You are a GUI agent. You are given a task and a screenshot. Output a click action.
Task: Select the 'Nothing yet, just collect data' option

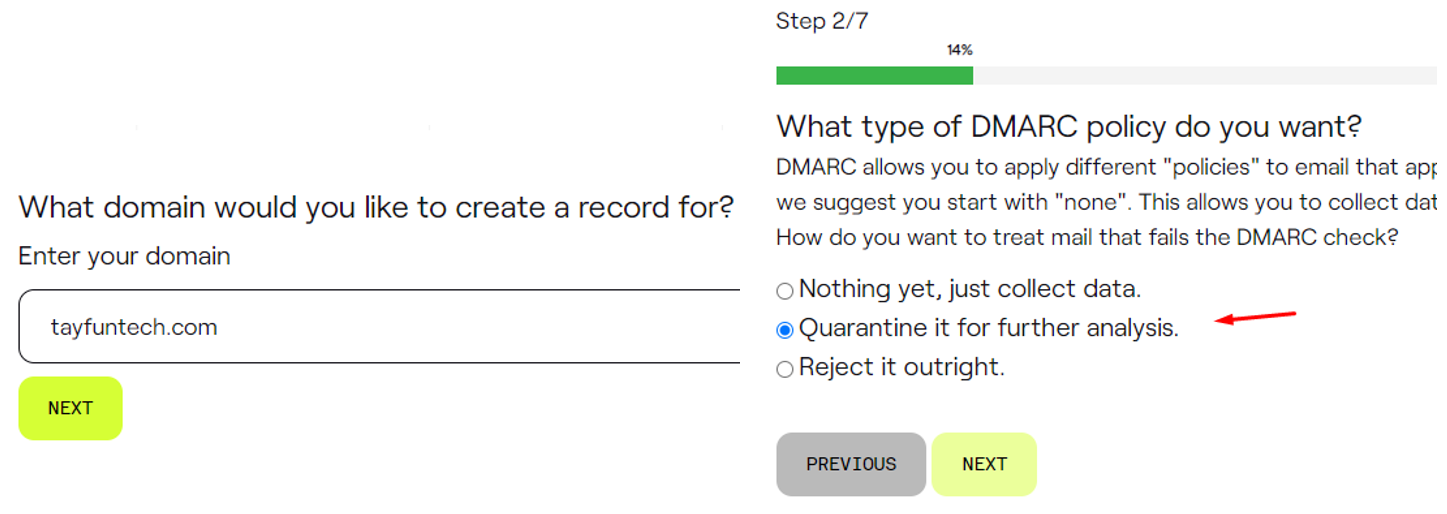tap(785, 291)
